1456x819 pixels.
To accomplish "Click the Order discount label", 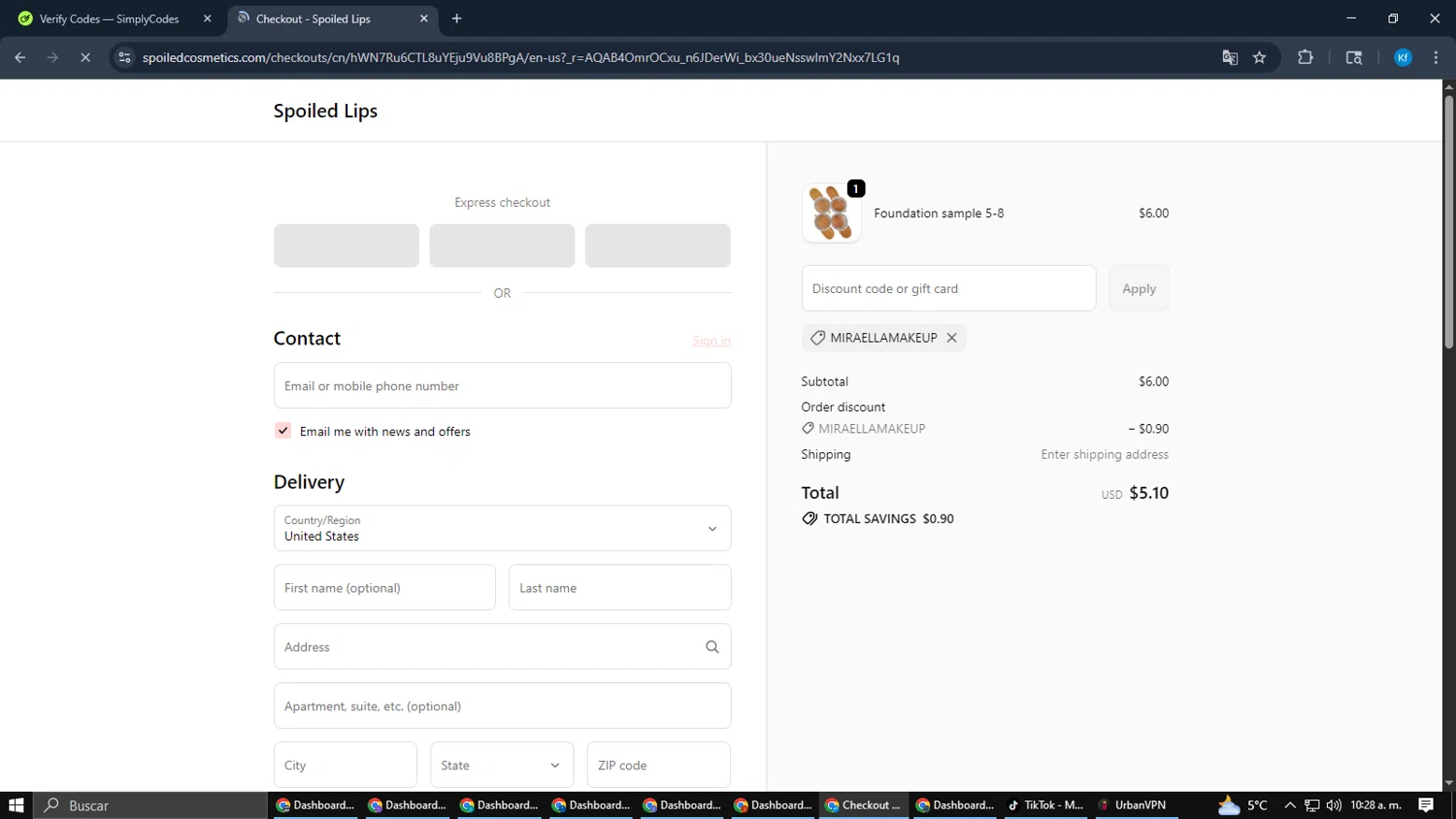I will [843, 407].
